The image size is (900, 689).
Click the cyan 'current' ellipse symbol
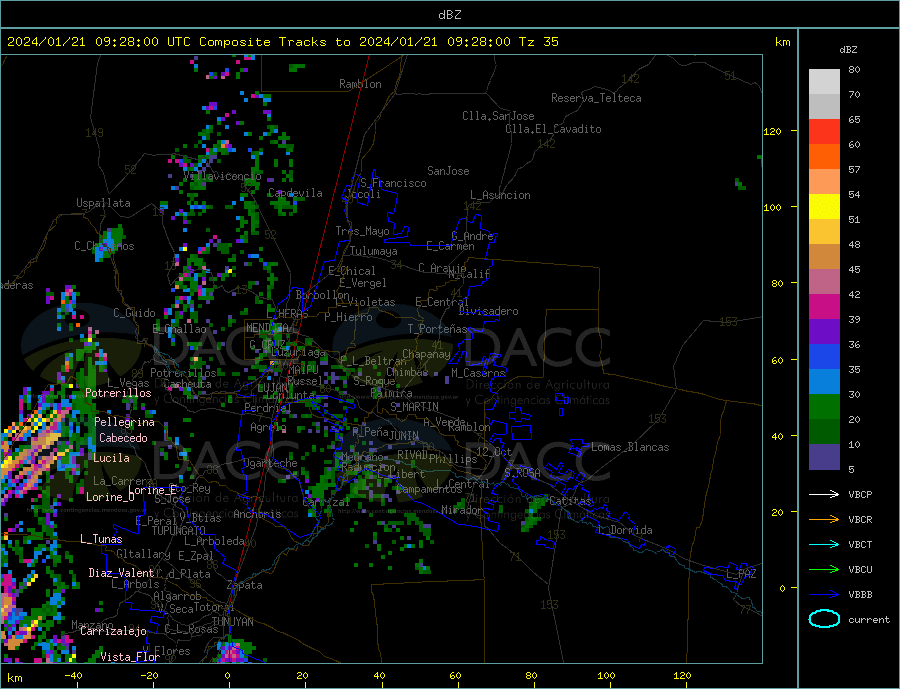pos(824,619)
